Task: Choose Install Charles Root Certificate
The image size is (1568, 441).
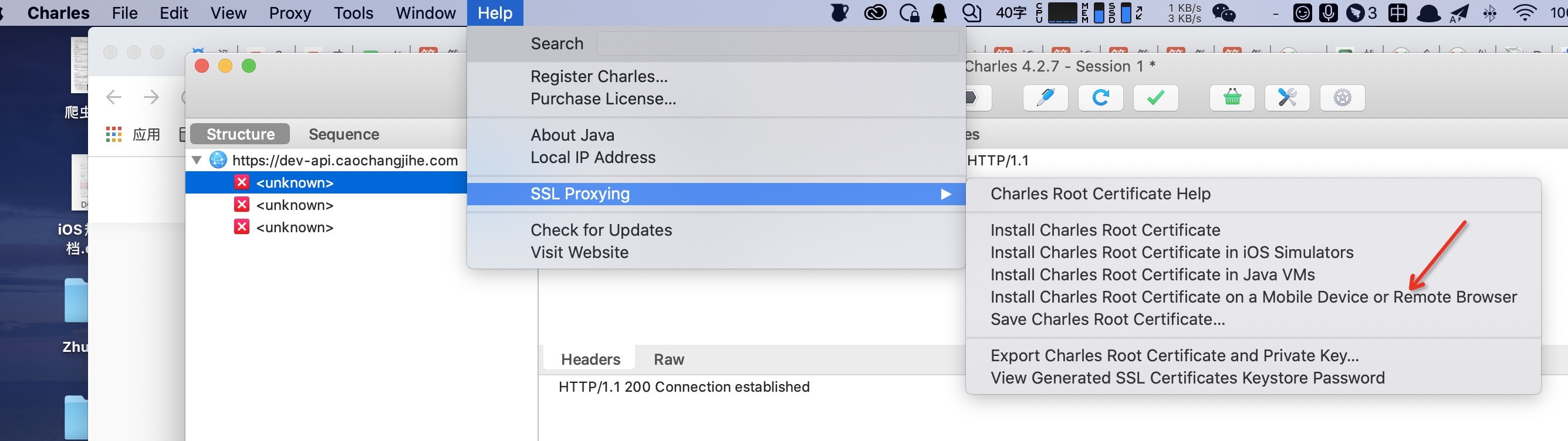Action: [1253, 230]
